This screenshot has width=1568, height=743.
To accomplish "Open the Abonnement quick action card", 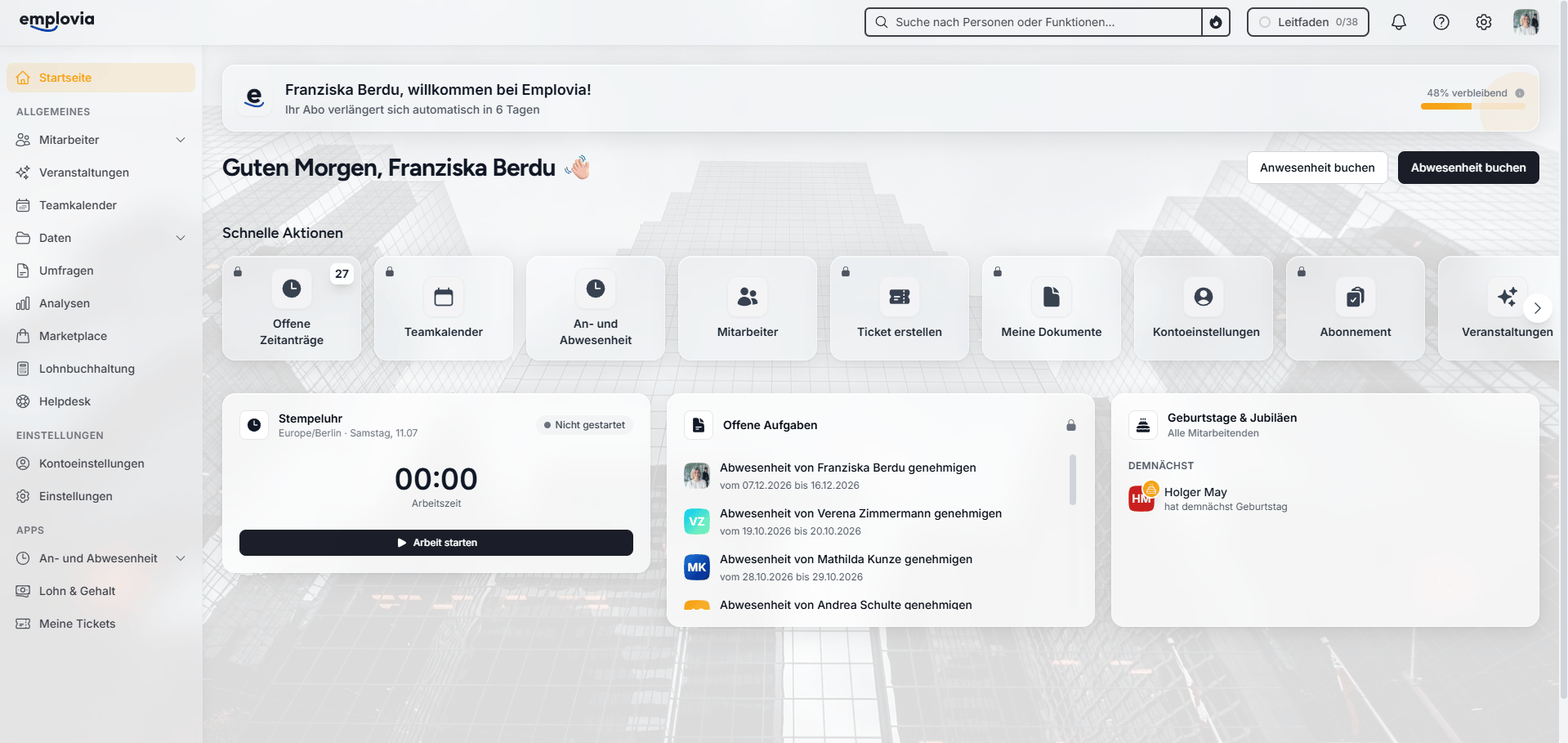I will (1356, 308).
